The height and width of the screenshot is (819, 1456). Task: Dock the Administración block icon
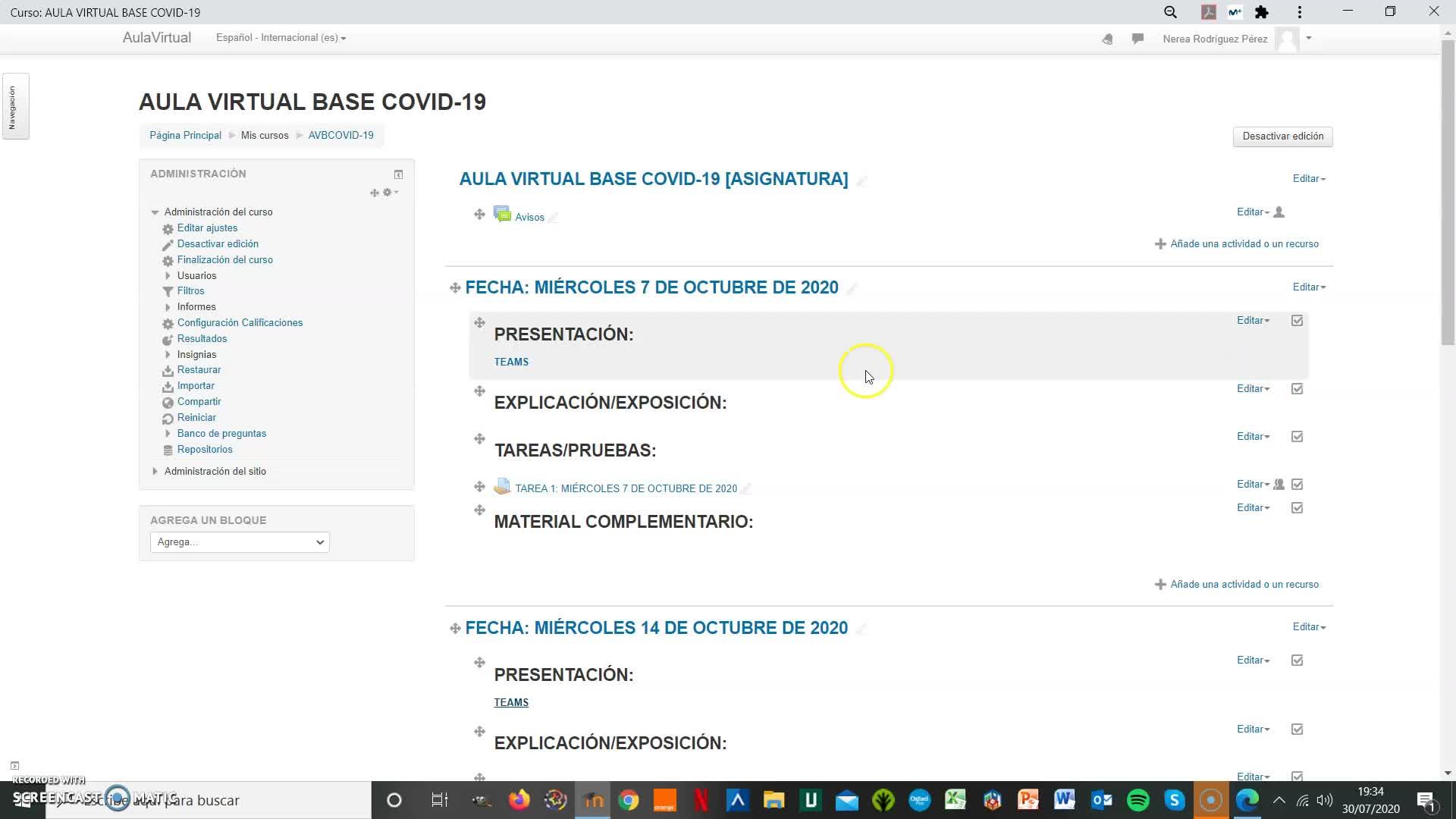[398, 174]
